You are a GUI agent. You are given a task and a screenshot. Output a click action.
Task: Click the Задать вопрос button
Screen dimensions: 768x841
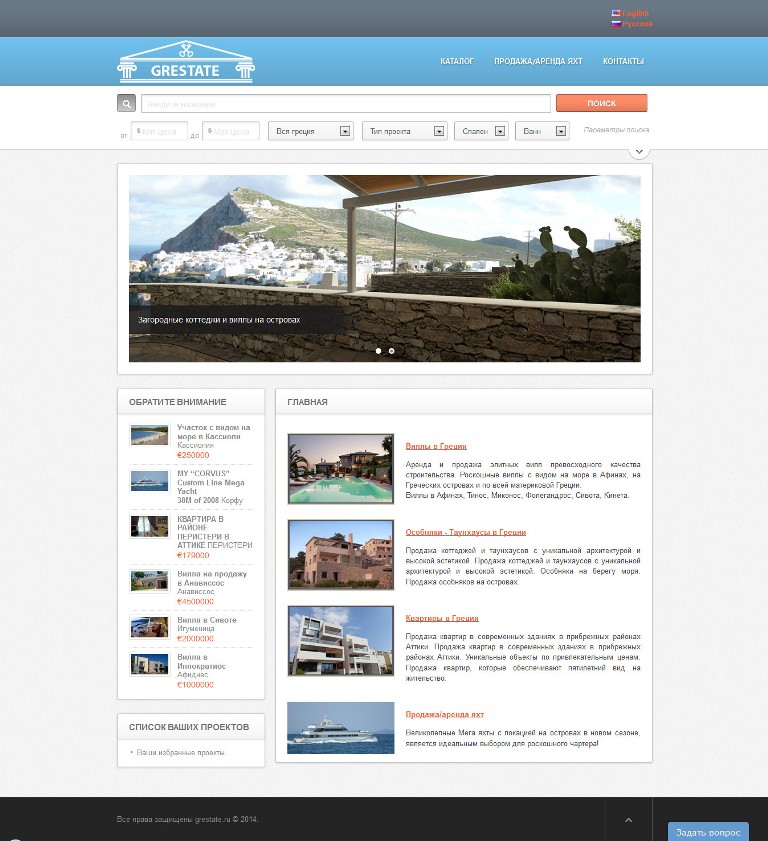pyautogui.click(x=708, y=832)
